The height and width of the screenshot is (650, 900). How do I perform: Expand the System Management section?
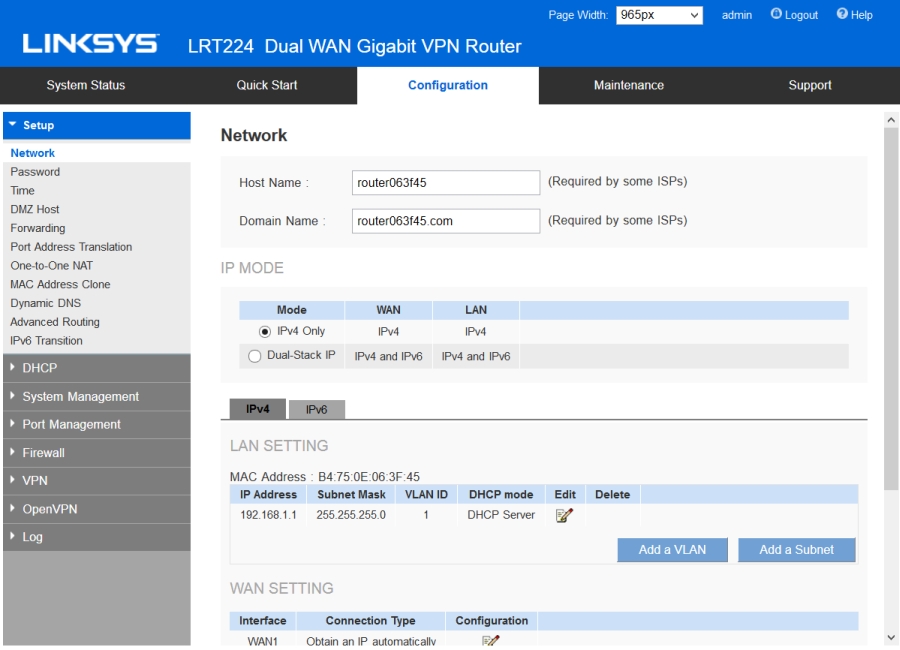96,396
